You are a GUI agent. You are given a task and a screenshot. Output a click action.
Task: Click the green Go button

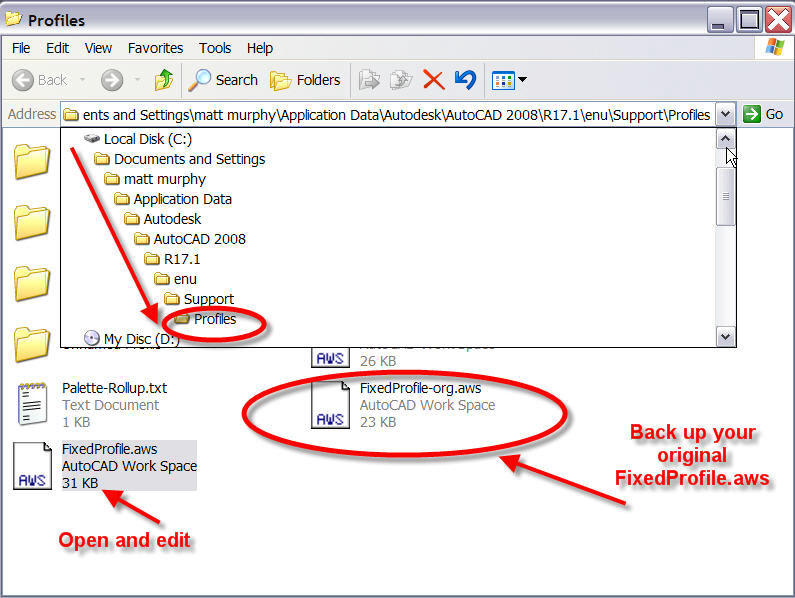click(x=763, y=114)
